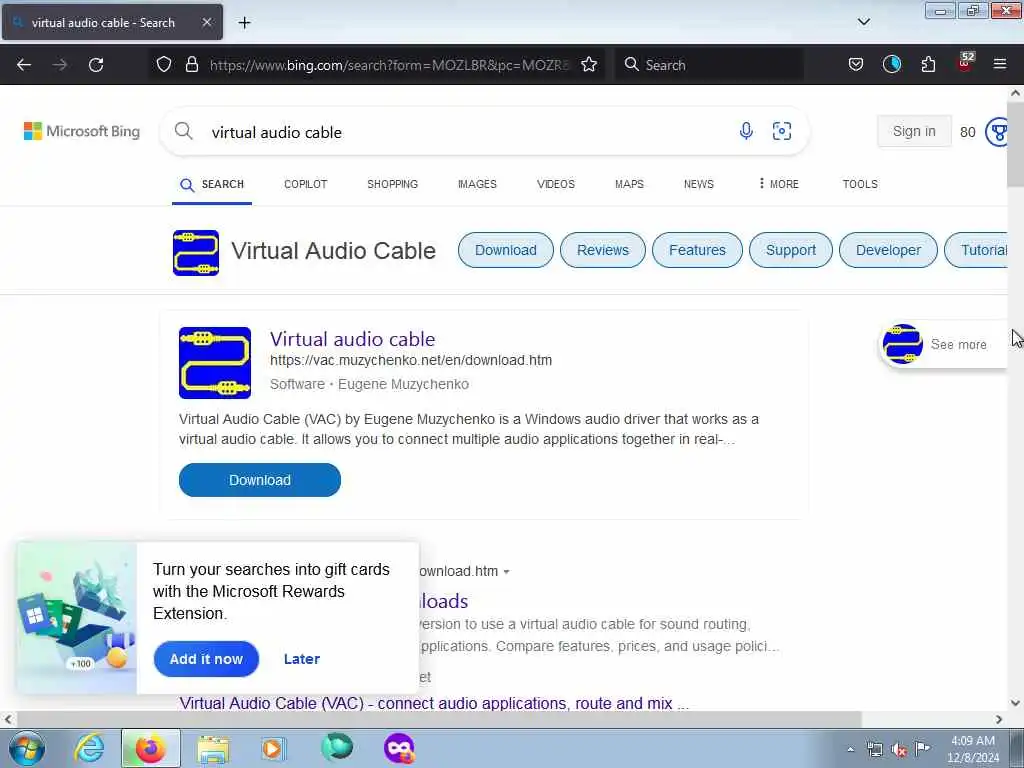Reload the current Bing page

point(96,65)
